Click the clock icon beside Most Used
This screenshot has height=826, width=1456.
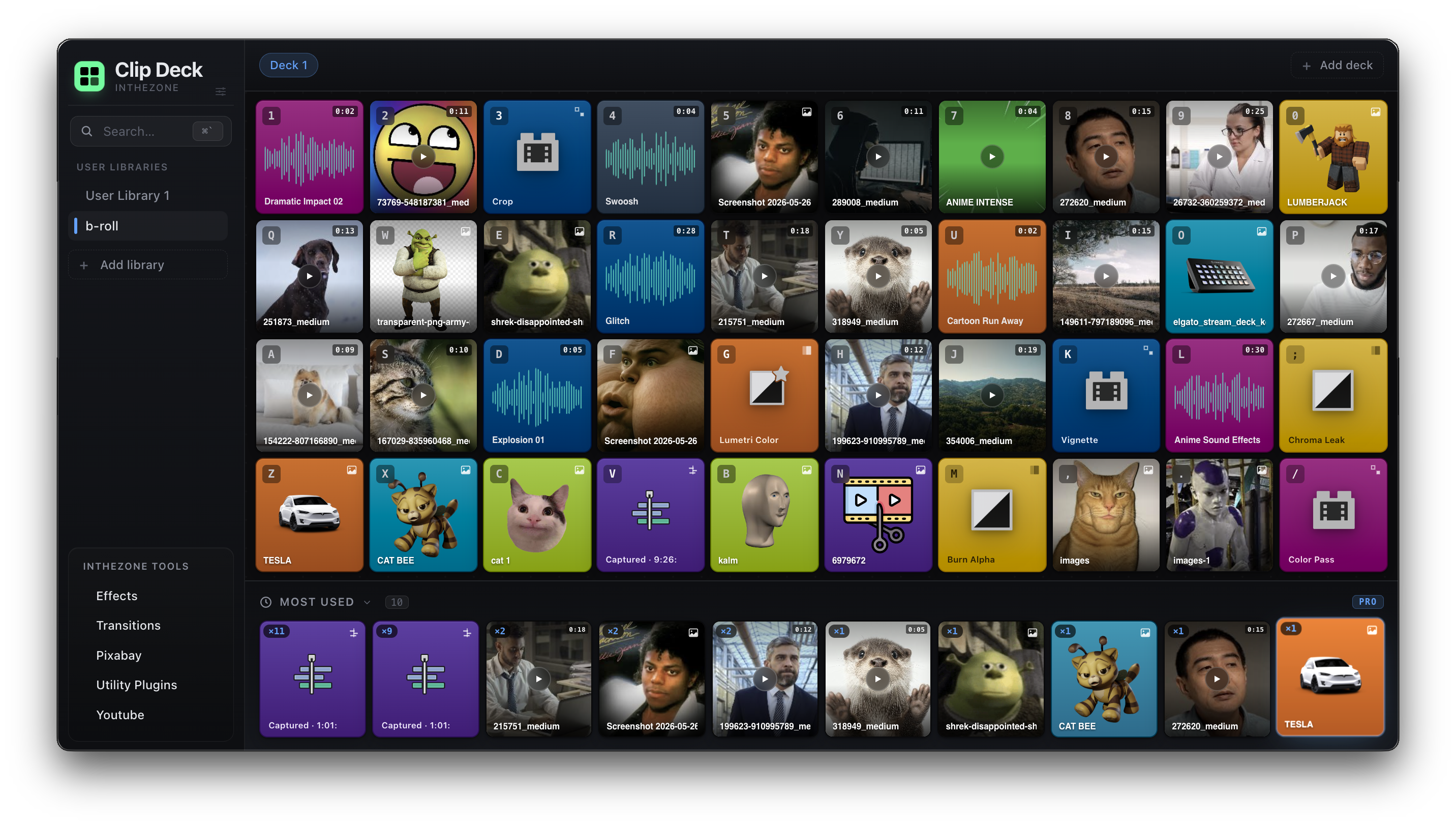tap(266, 602)
